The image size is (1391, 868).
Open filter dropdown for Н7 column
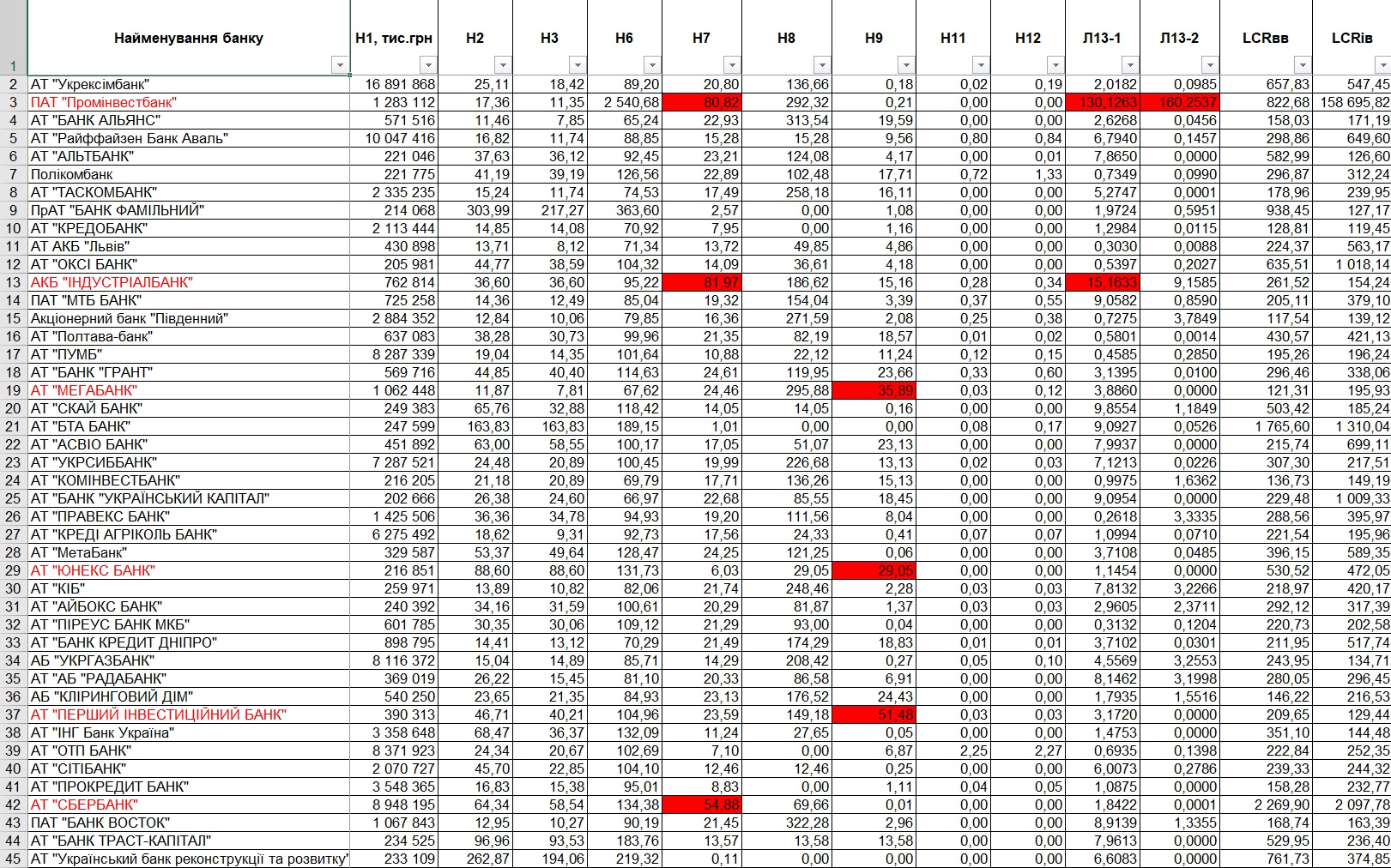pyautogui.click(x=732, y=65)
